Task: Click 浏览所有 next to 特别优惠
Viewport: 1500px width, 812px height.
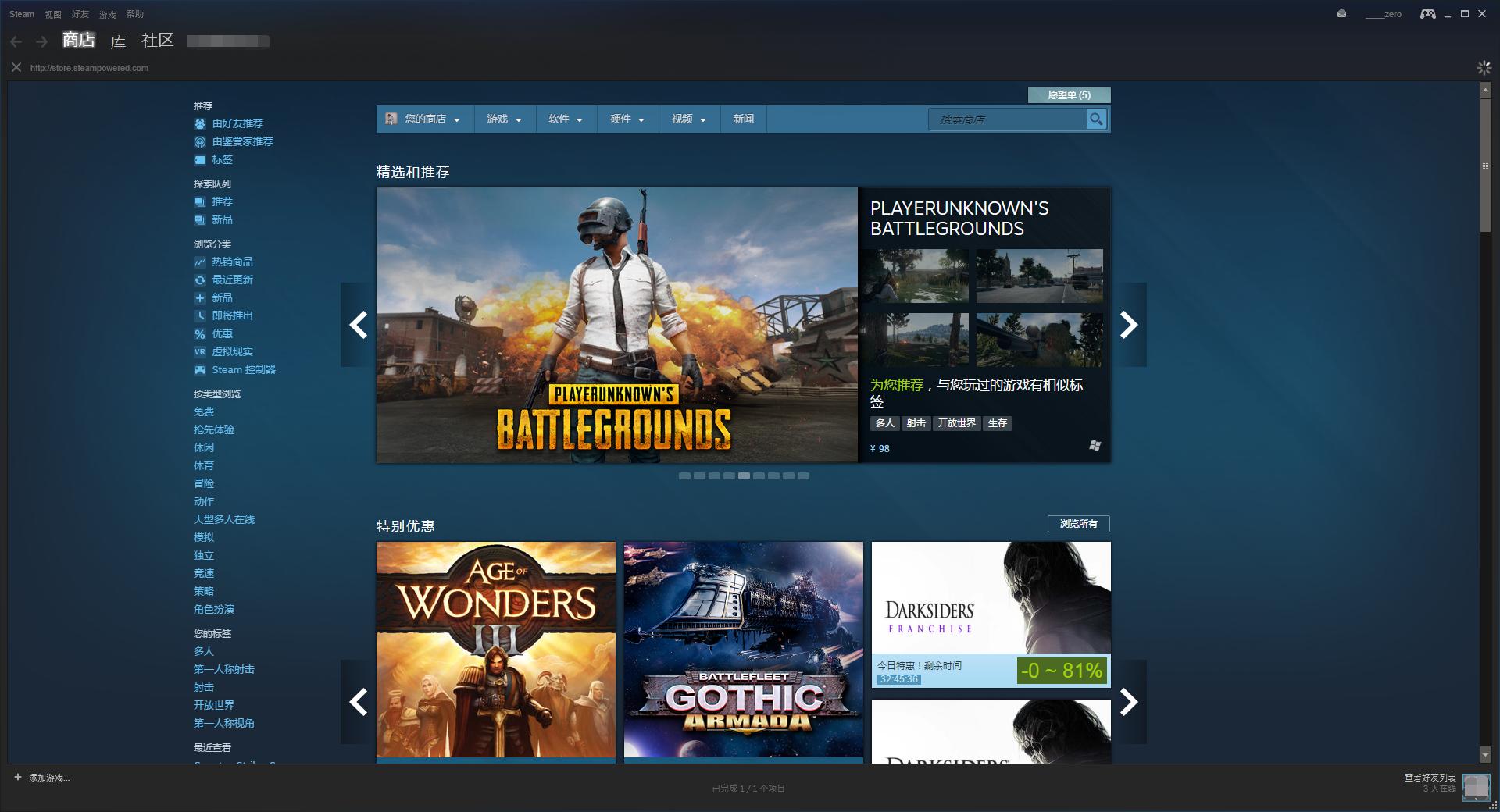Action: (x=1078, y=524)
